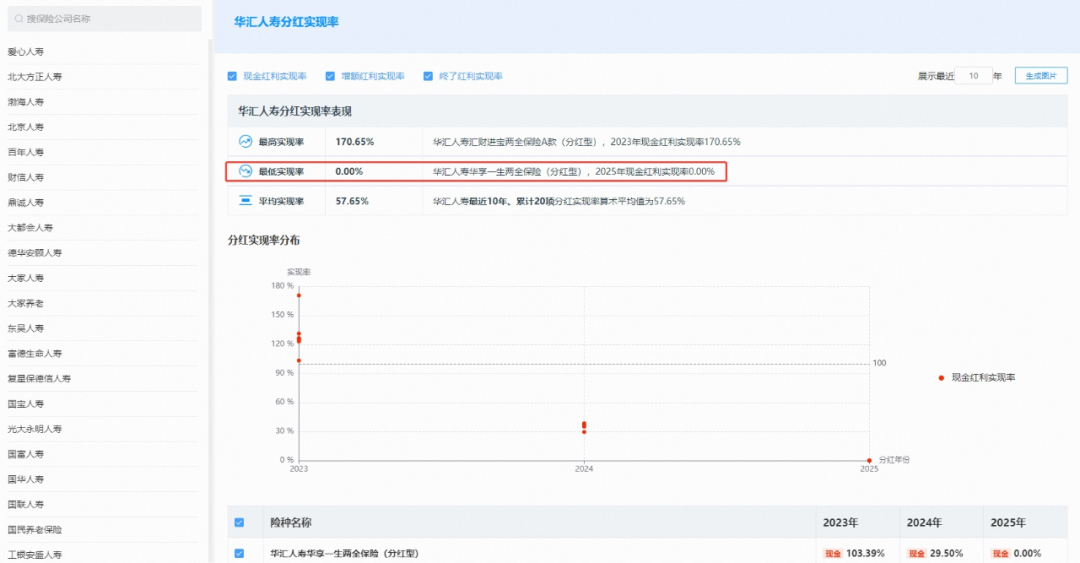1080x563 pixels.
Task: Click the 2024年 column header
Action: click(x=924, y=522)
